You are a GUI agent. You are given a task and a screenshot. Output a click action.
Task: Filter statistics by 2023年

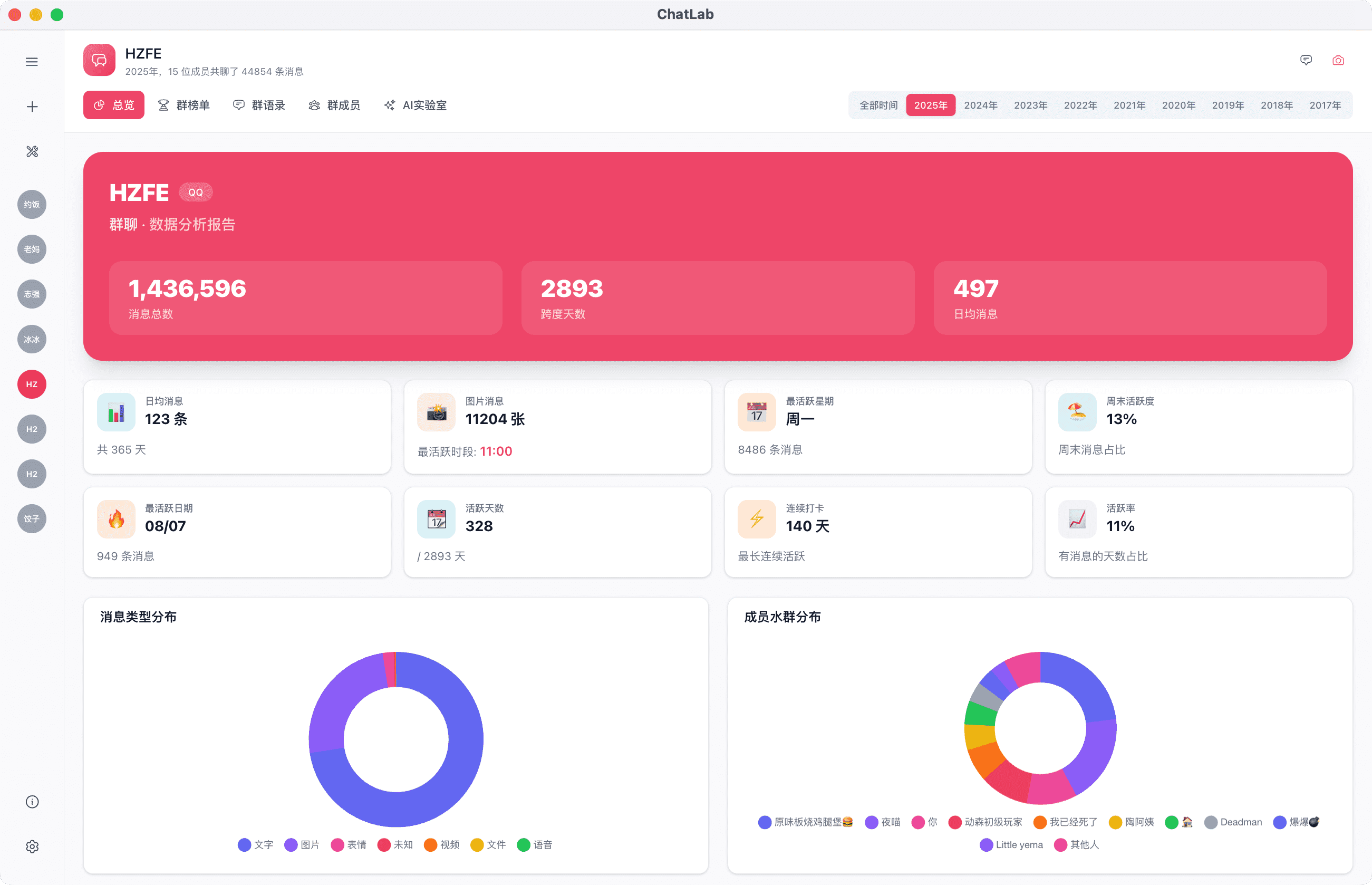tap(1030, 104)
